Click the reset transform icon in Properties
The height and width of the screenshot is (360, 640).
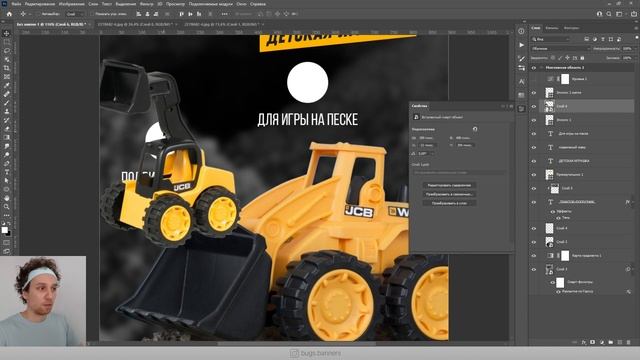tap(475, 129)
